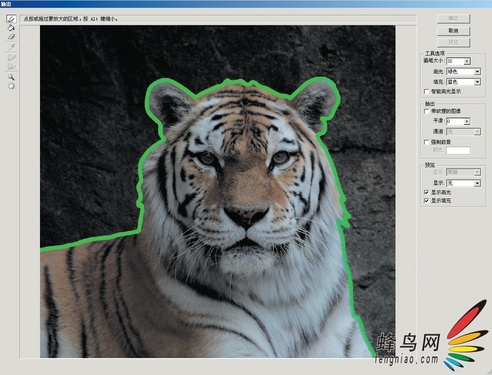Tick the 带纹理的图像 checkbox
The image size is (492, 375).
click(426, 111)
